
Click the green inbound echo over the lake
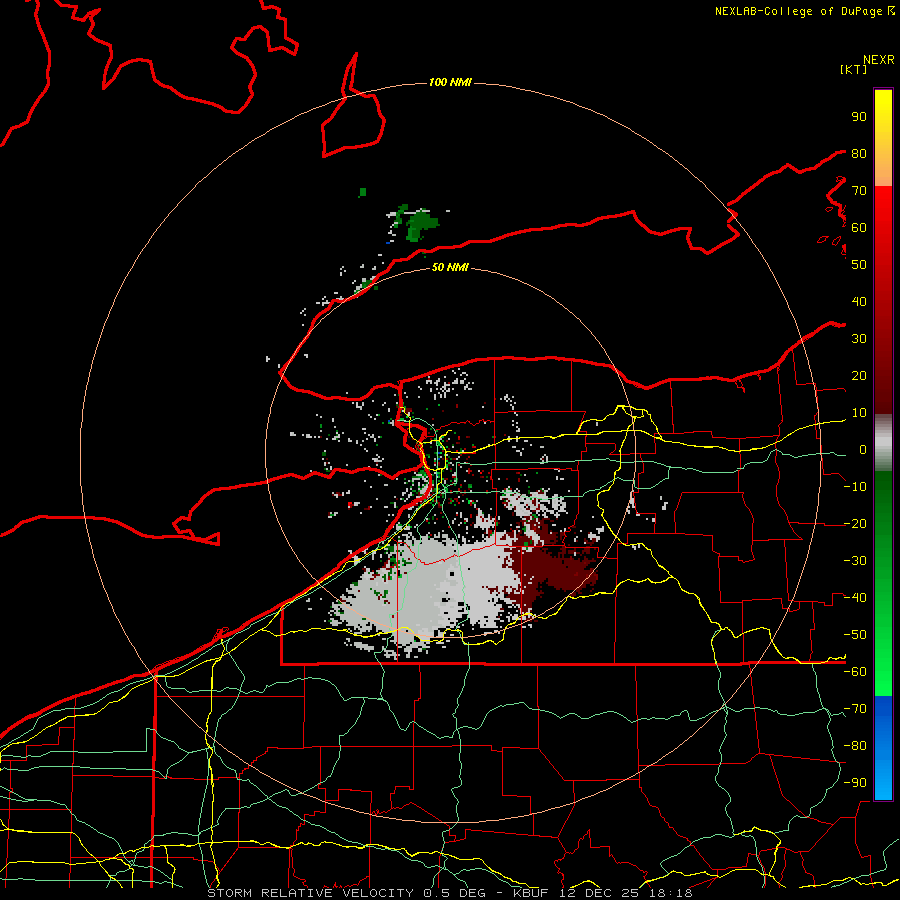point(422,224)
